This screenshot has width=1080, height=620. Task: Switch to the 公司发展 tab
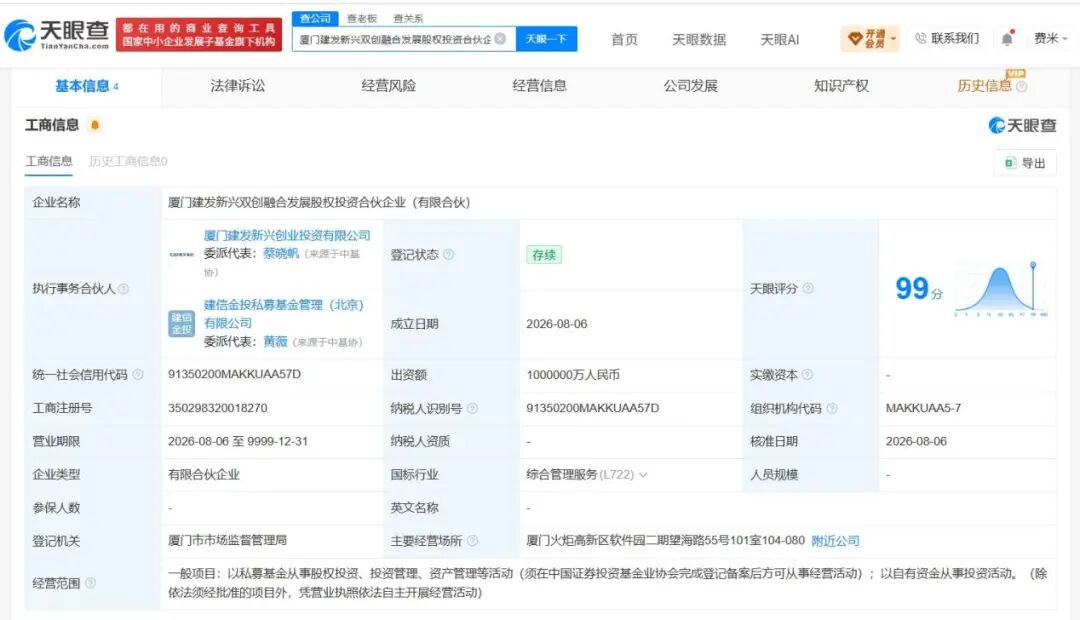click(690, 86)
